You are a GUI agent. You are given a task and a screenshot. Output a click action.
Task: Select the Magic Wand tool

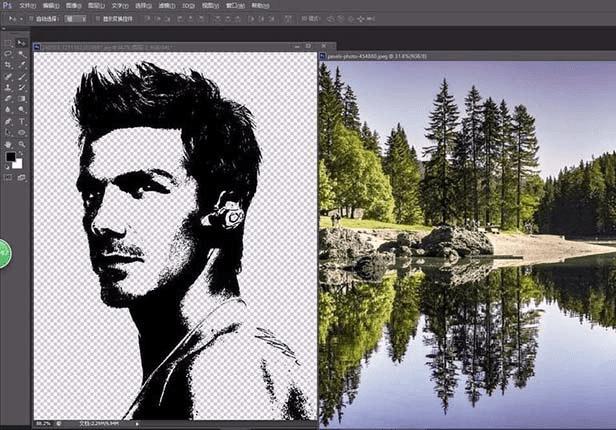22,54
